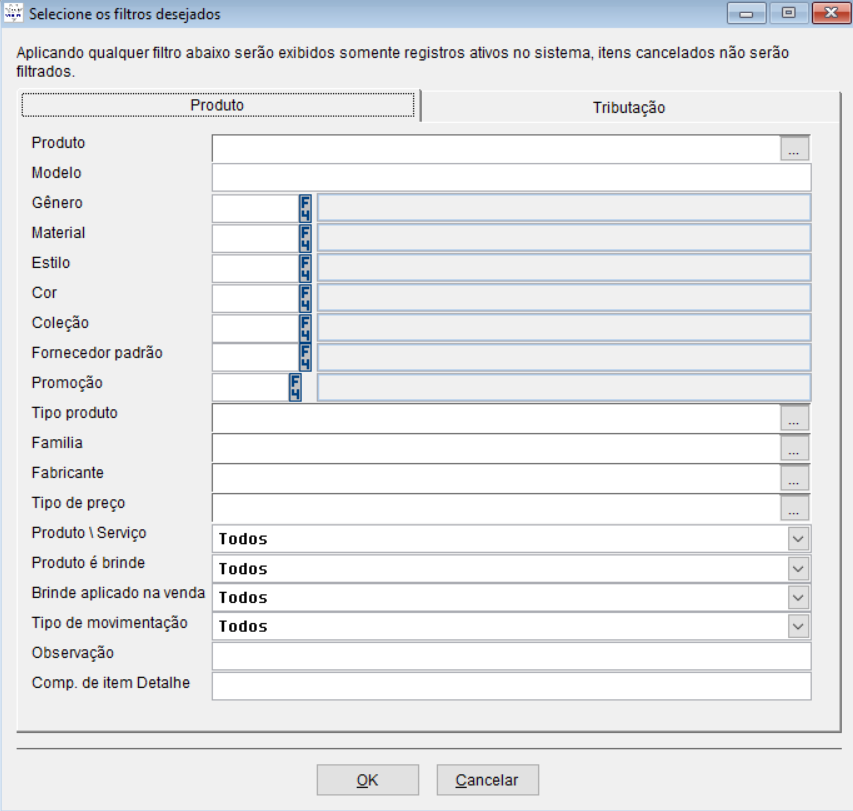Switch to the Tributação tab

tap(629, 107)
